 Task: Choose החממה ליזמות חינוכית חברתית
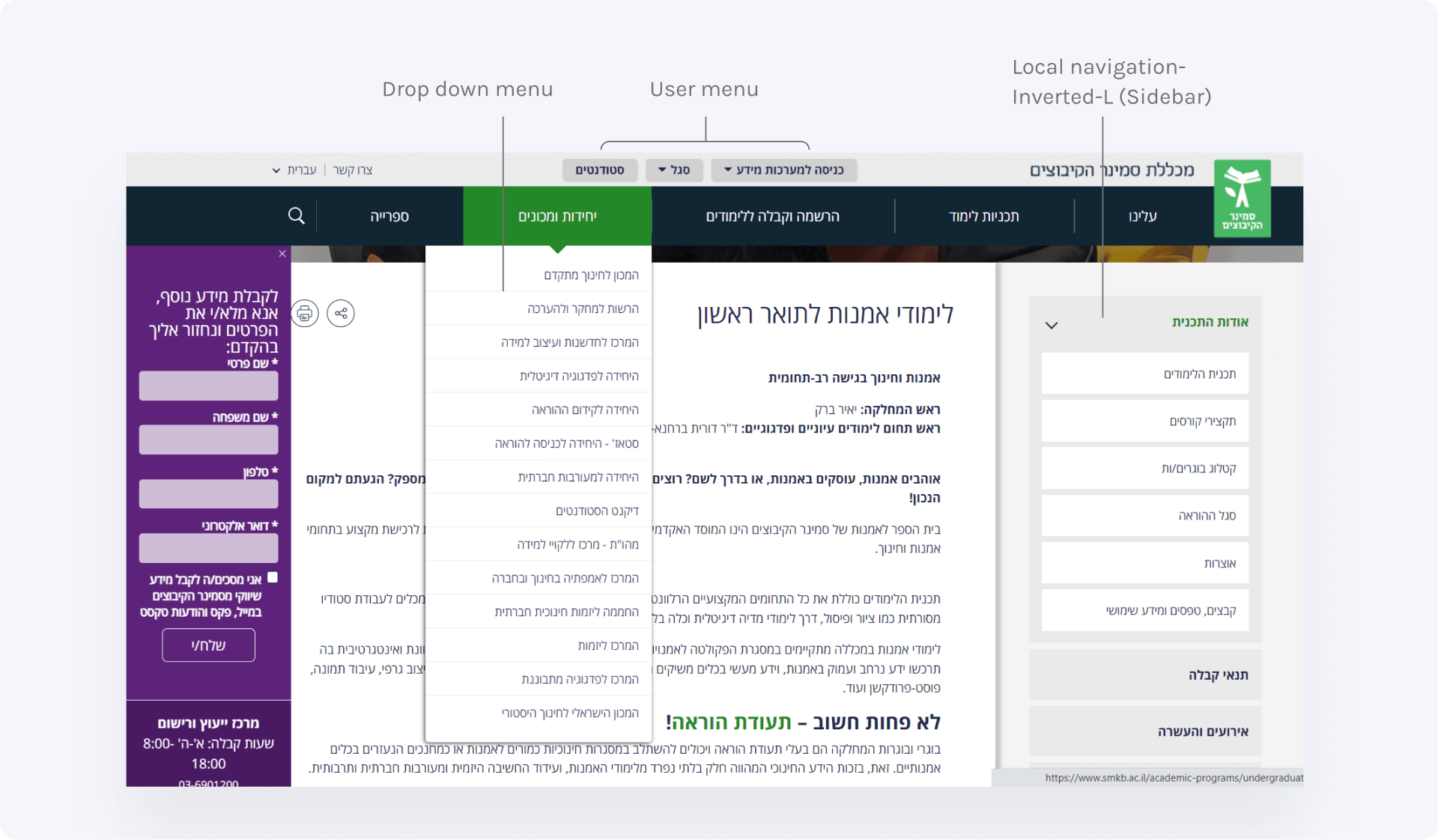(539, 612)
